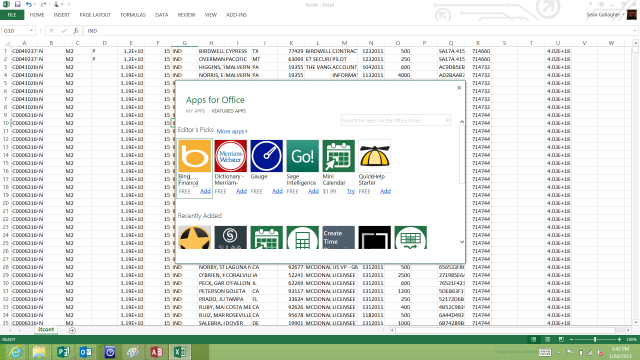Add a new sheet with plus button
This screenshot has height=360, width=640.
click(x=72, y=330)
